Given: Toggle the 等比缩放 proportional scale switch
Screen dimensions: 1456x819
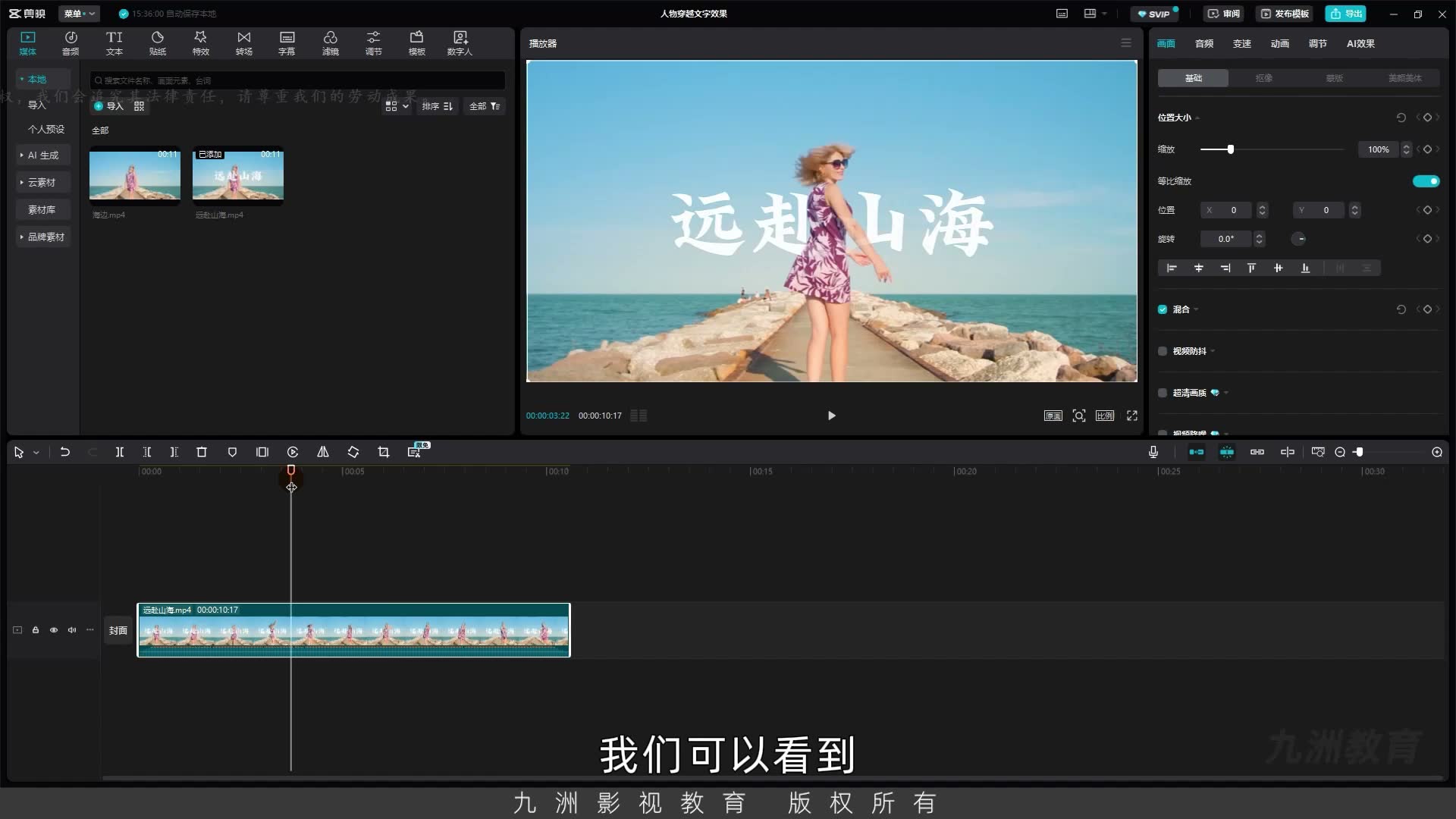Looking at the screenshot, I should click(x=1426, y=181).
